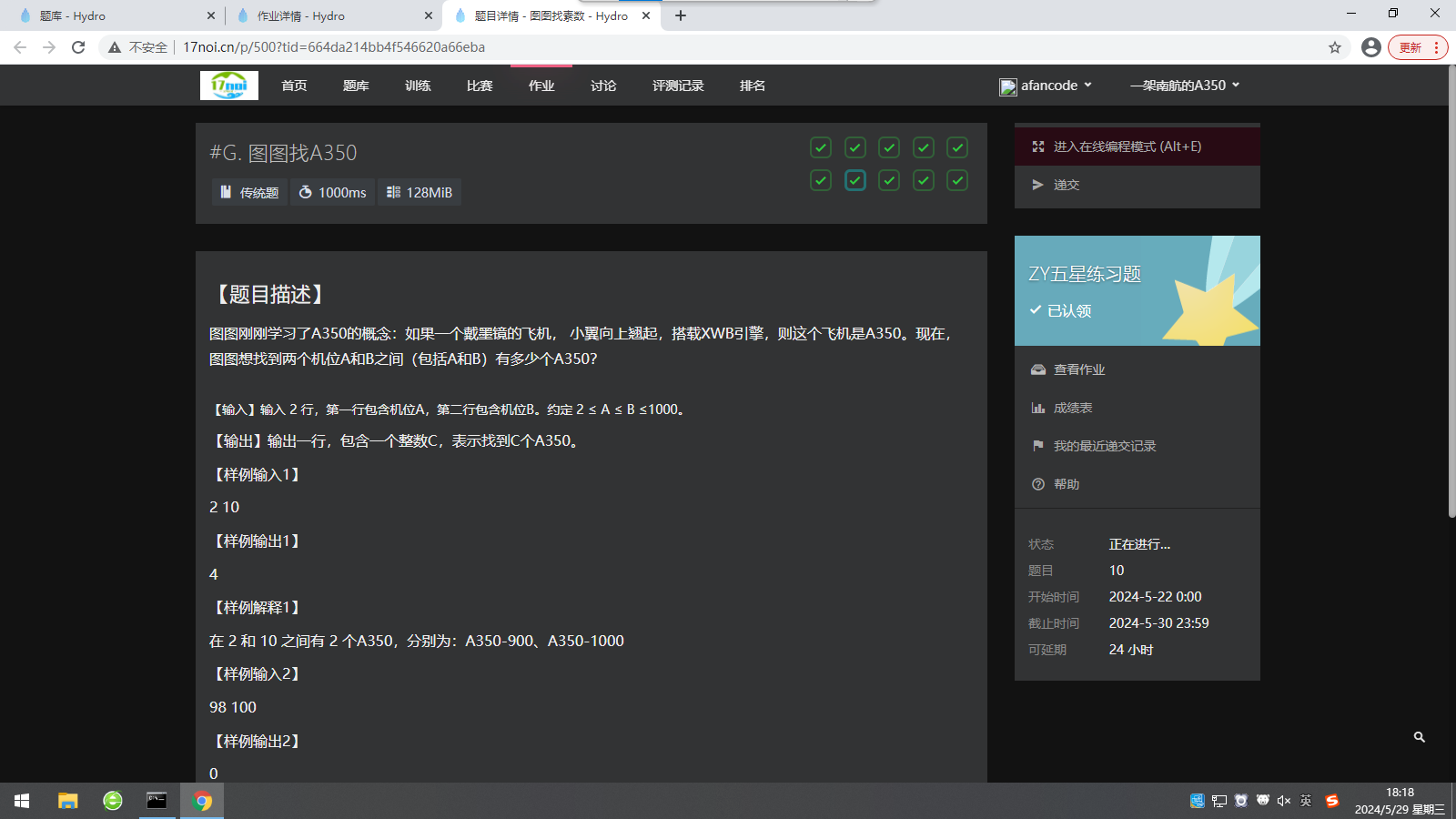This screenshot has height=819, width=1456.
Task: Click the fifth checkmark in the top row
Action: [x=957, y=147]
